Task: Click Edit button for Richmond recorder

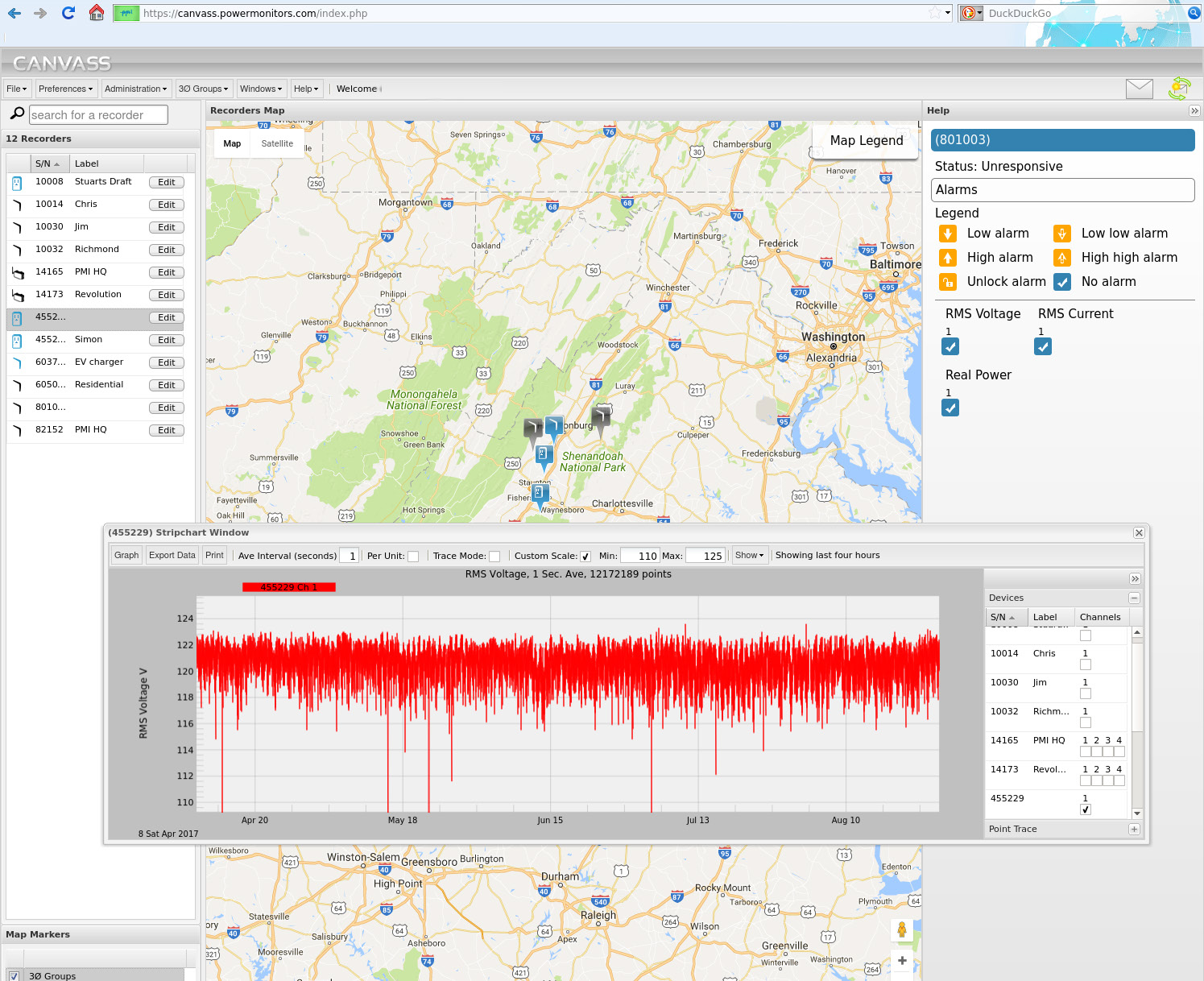Action: point(166,250)
